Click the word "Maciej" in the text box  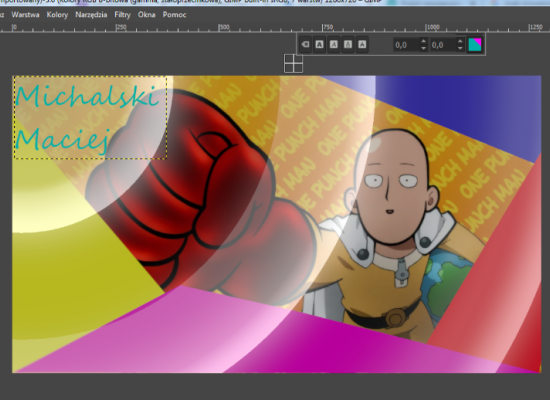point(62,140)
